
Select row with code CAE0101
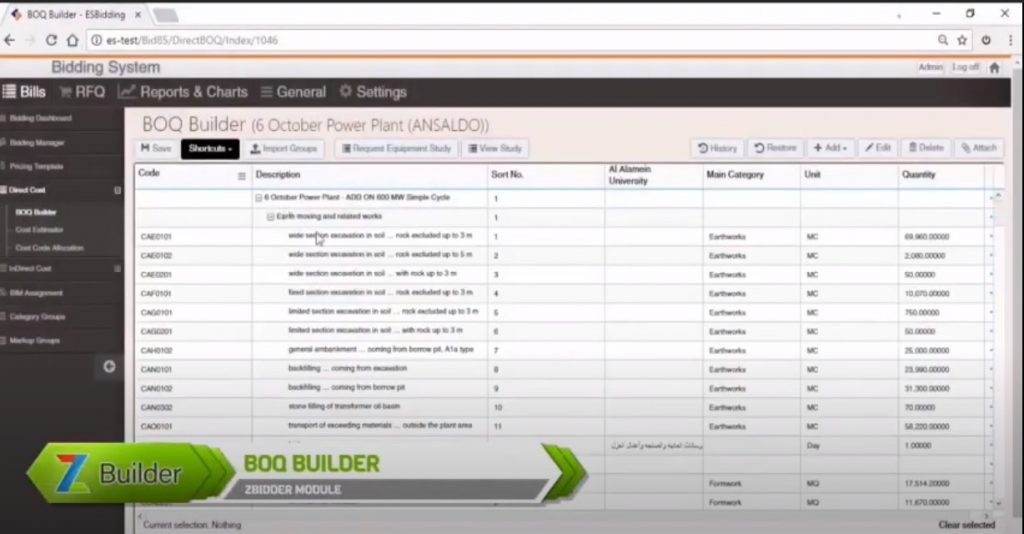(x=562, y=236)
